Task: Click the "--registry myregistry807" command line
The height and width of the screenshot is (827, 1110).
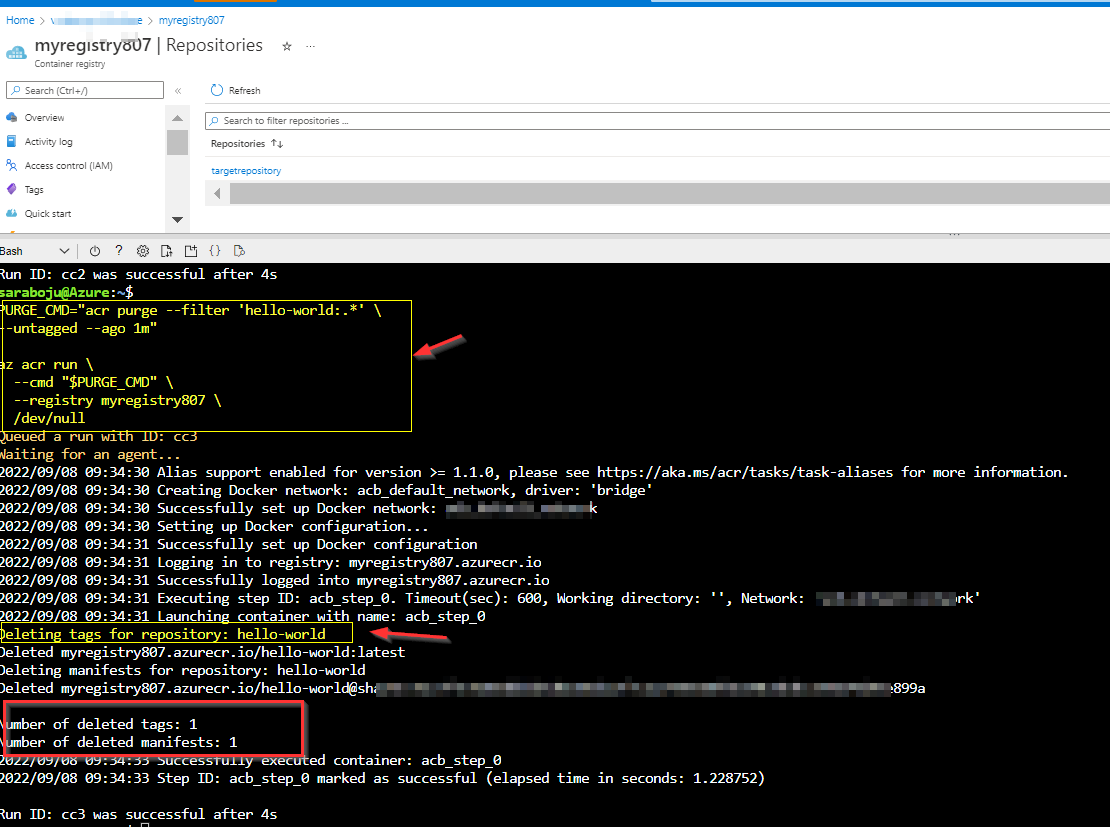Action: (117, 400)
